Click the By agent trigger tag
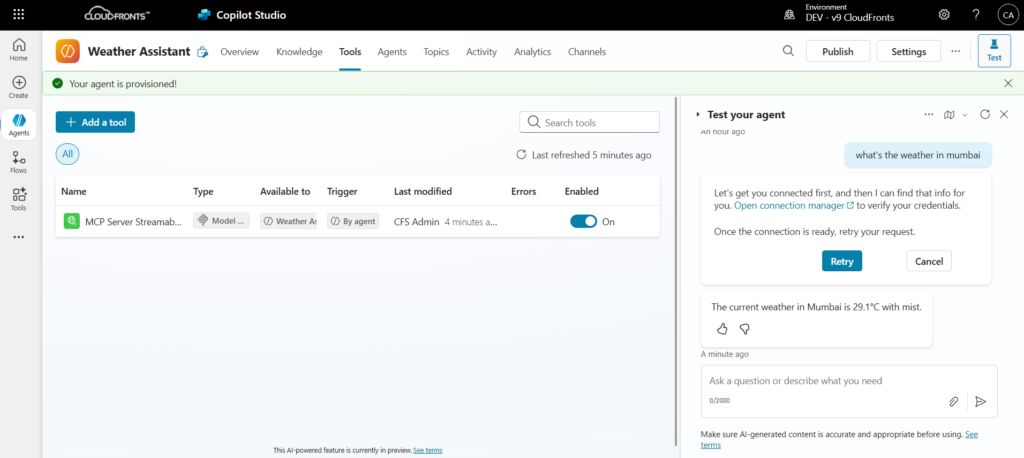The width and height of the screenshot is (1024, 458). pos(353,221)
